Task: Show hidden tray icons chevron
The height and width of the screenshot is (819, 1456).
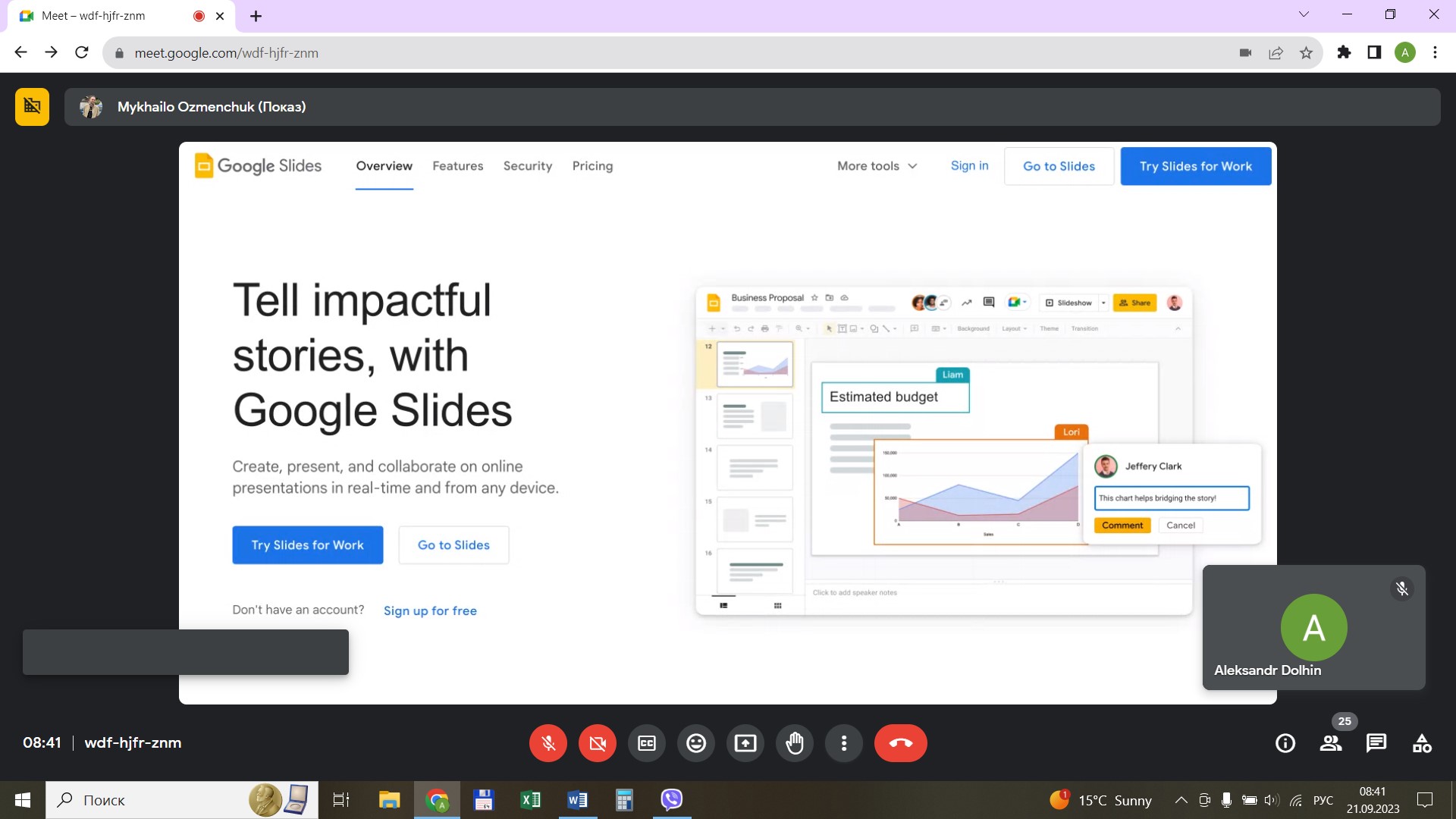Action: [1181, 800]
